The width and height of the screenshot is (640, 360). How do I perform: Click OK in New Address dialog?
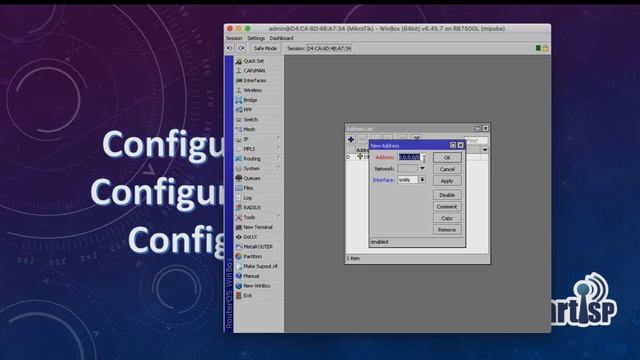tap(447, 158)
